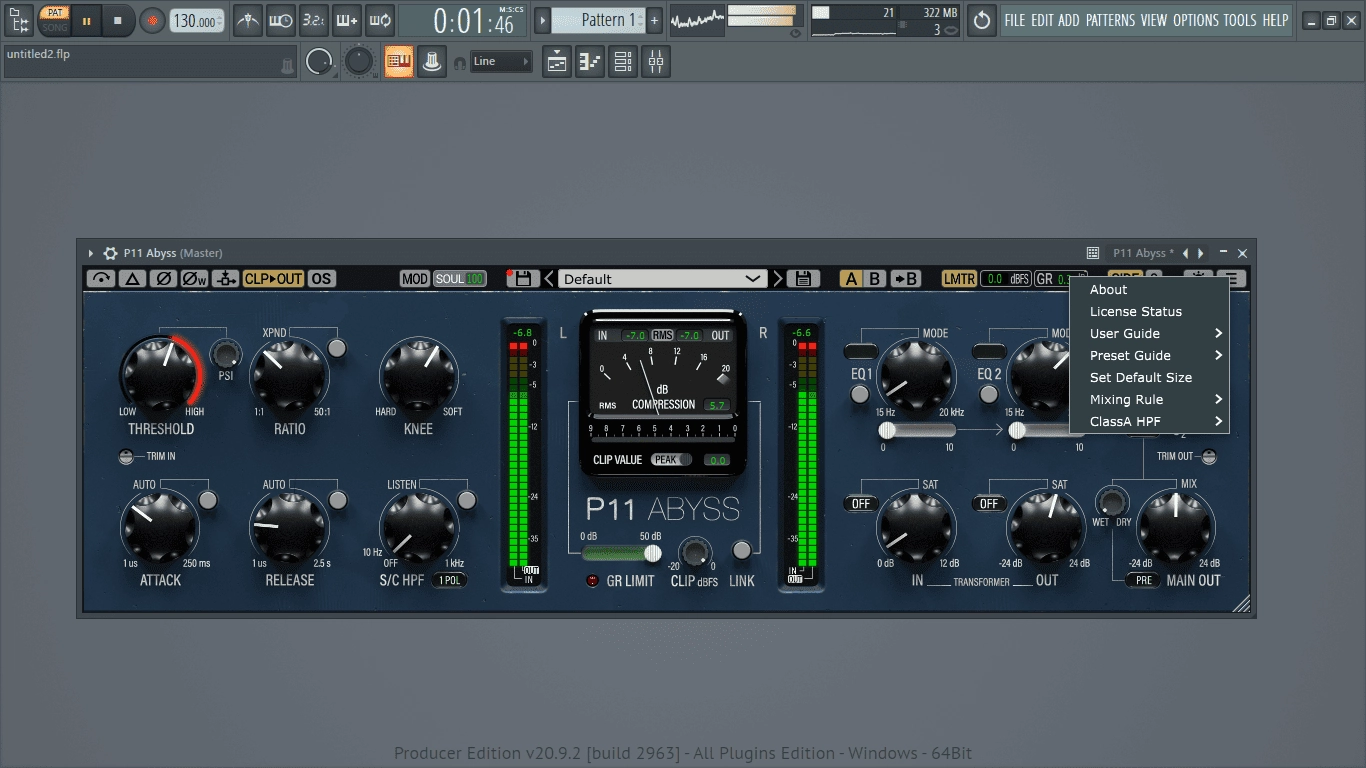1366x768 pixels.
Task: Toggle PAT/SONG mode switch
Action: pos(54,19)
